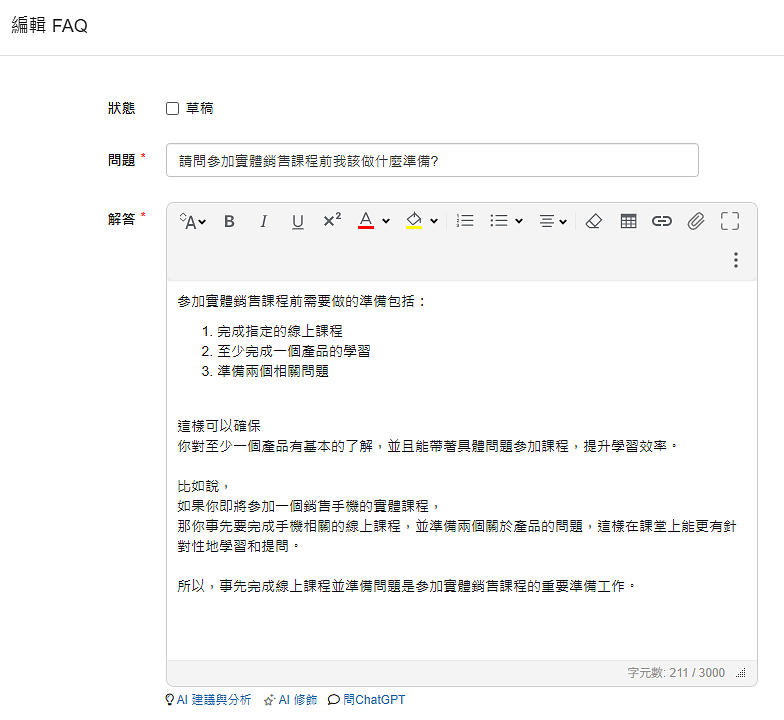Image resolution: width=784 pixels, height=720 pixels.
Task: Click list item 完成指定的線上課程
Action: click(x=280, y=331)
